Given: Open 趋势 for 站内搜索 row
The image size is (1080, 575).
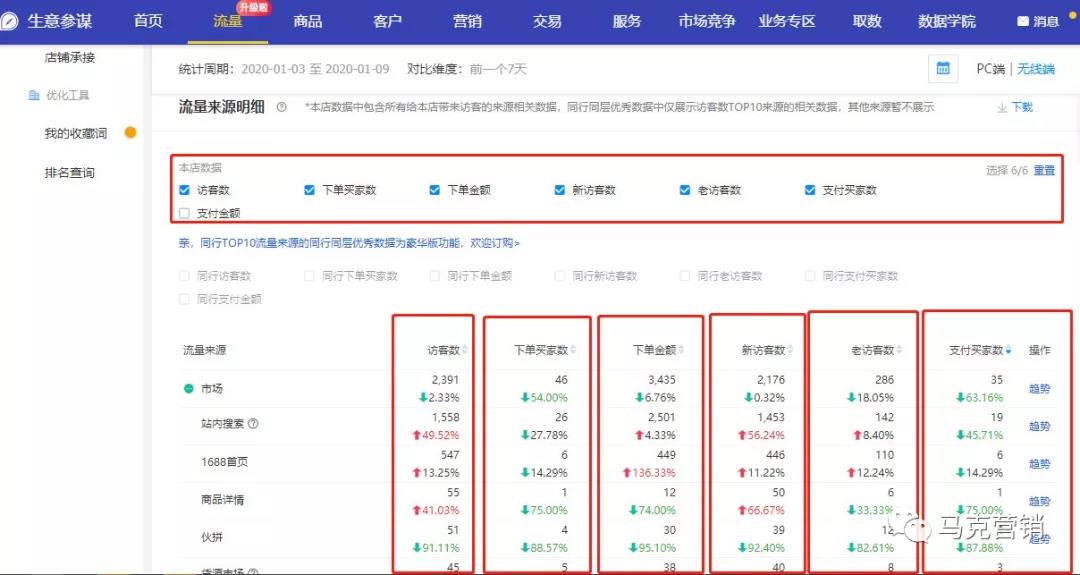Looking at the screenshot, I should pyautogui.click(x=1040, y=426).
